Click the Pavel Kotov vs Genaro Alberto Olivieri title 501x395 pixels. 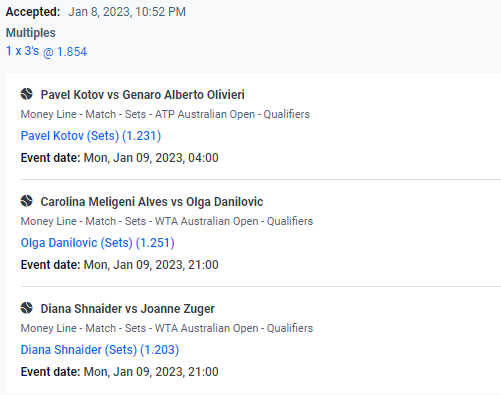point(142,95)
